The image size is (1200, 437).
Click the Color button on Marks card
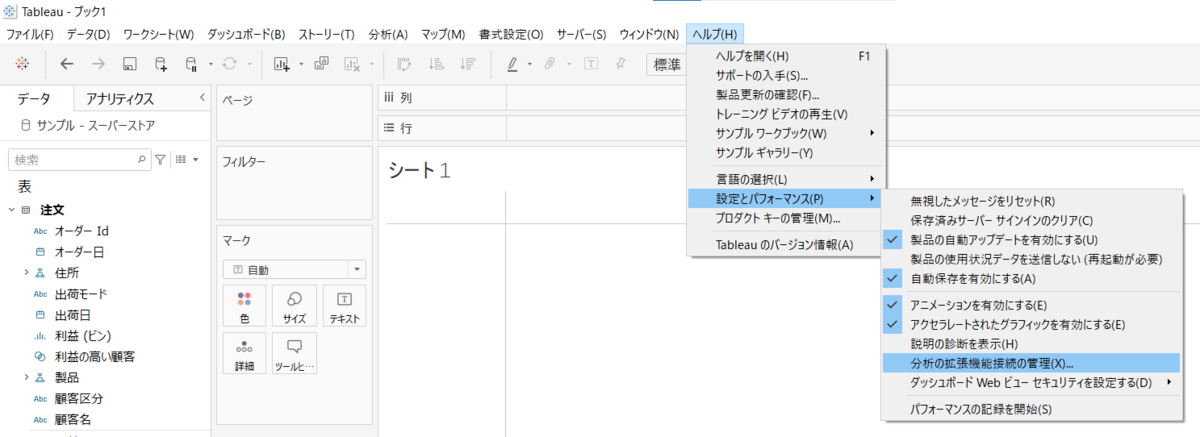pos(244,307)
